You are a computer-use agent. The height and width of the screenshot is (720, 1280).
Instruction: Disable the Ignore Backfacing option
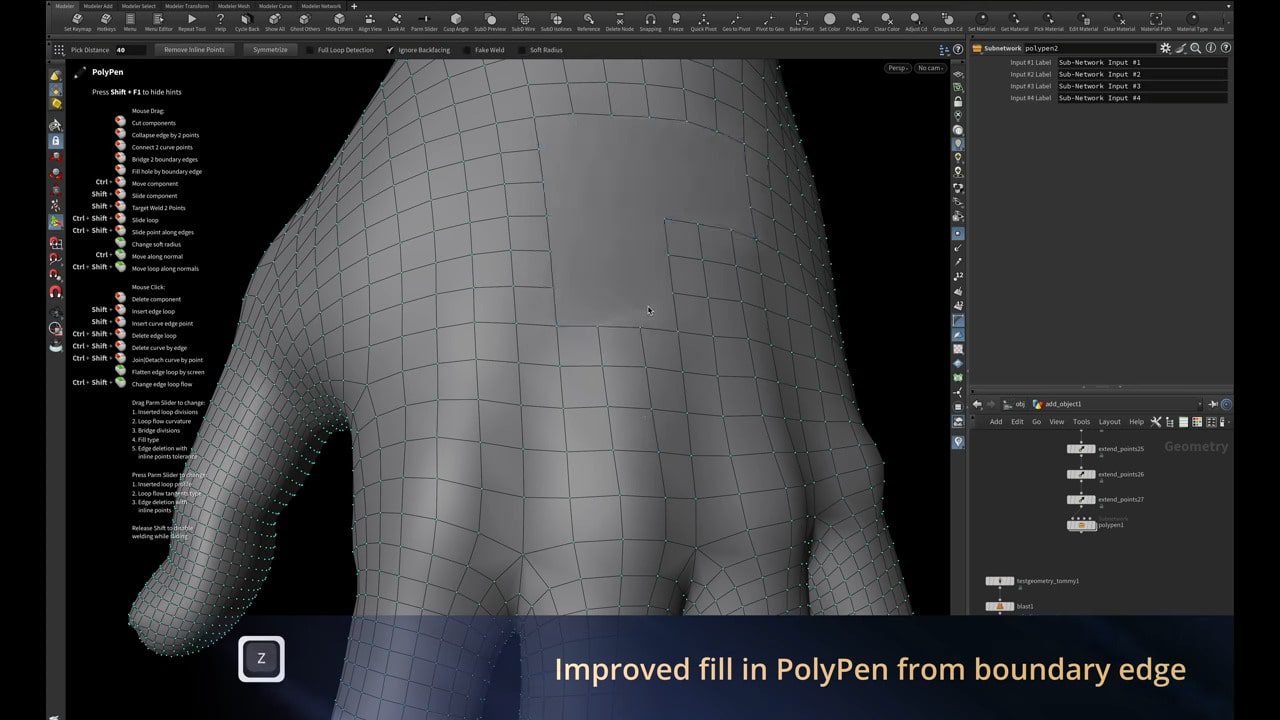(390, 49)
